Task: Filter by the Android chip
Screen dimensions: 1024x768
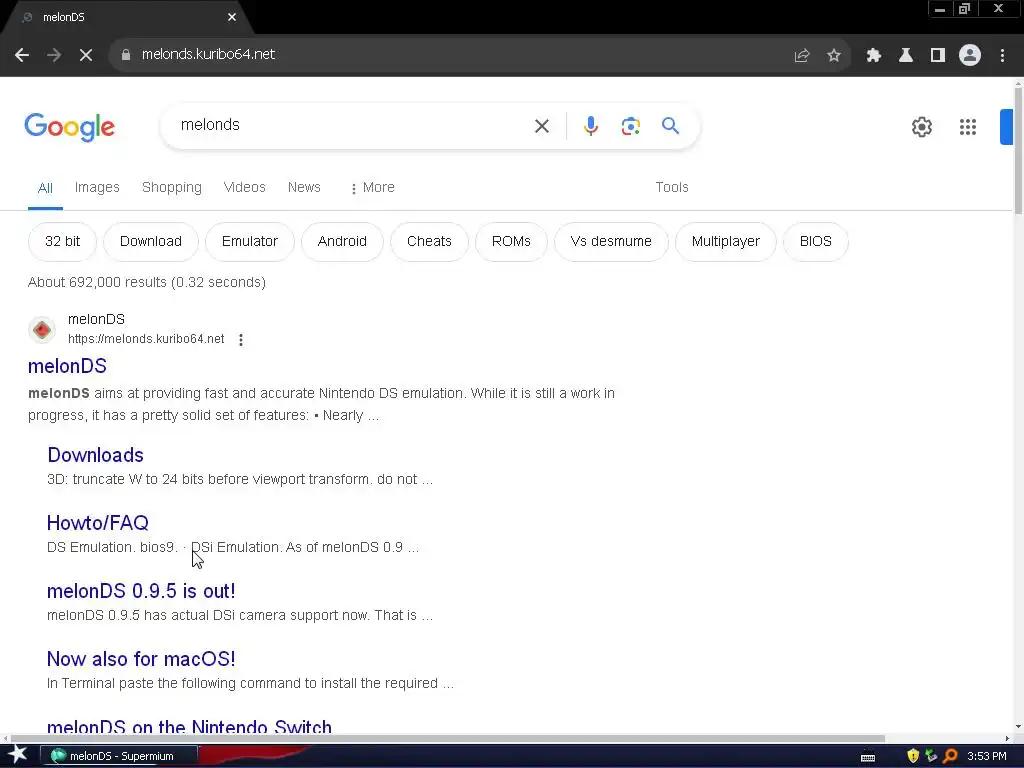Action: [342, 242]
